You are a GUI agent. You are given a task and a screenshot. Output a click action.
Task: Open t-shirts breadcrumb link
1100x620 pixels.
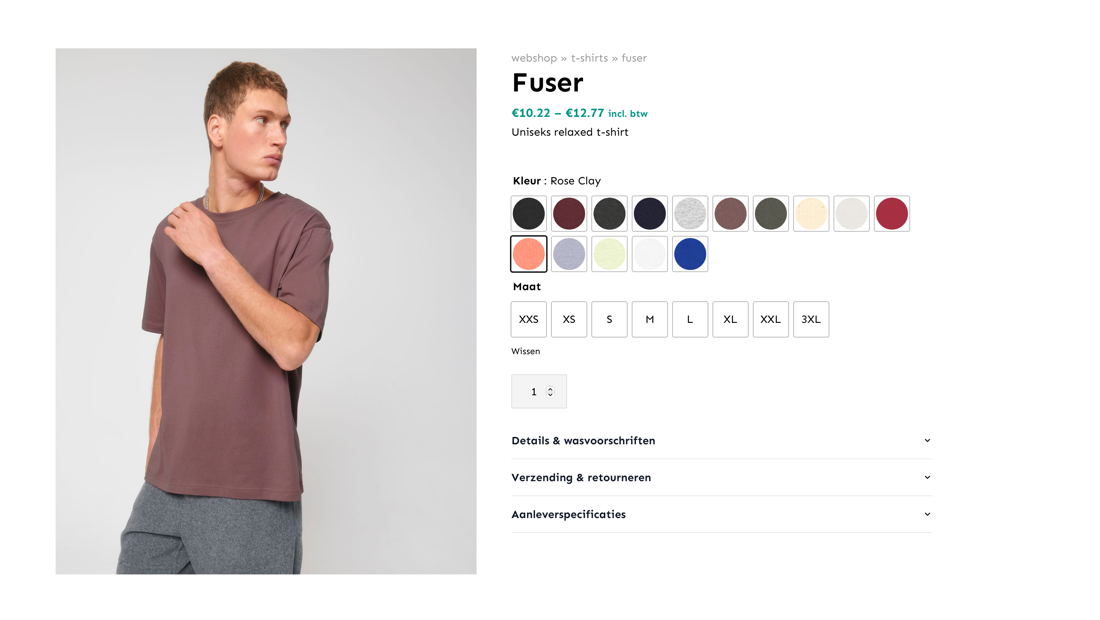click(589, 58)
